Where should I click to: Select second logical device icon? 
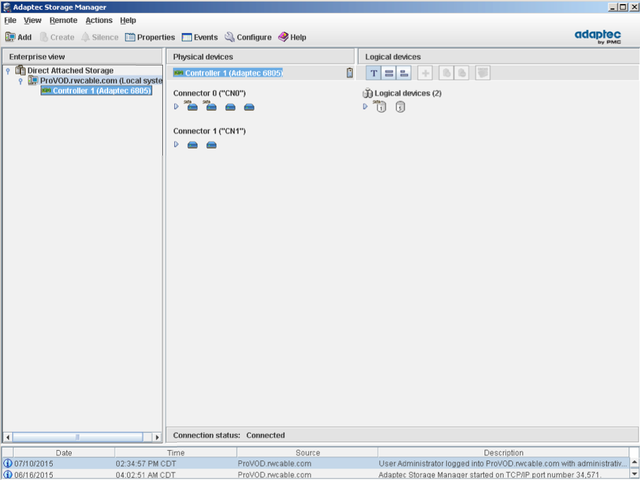(x=400, y=107)
